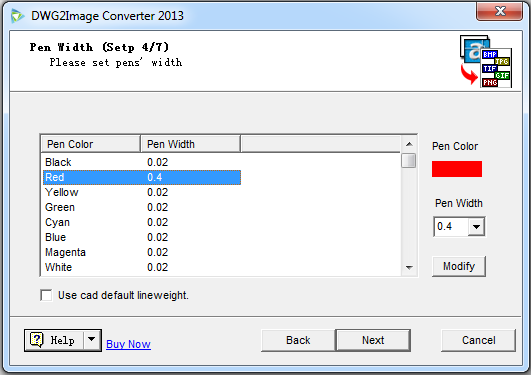The width and height of the screenshot is (531, 375).
Task: Select the Black pen row
Action: tap(142, 162)
